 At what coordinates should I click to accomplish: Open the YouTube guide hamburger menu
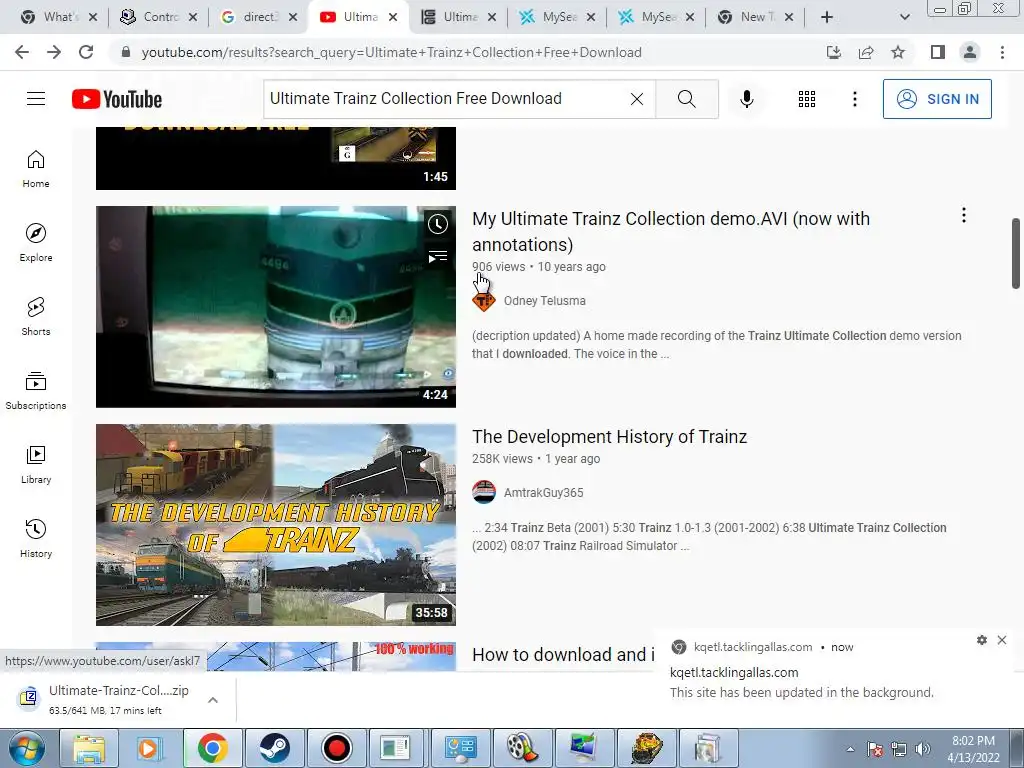point(36,99)
